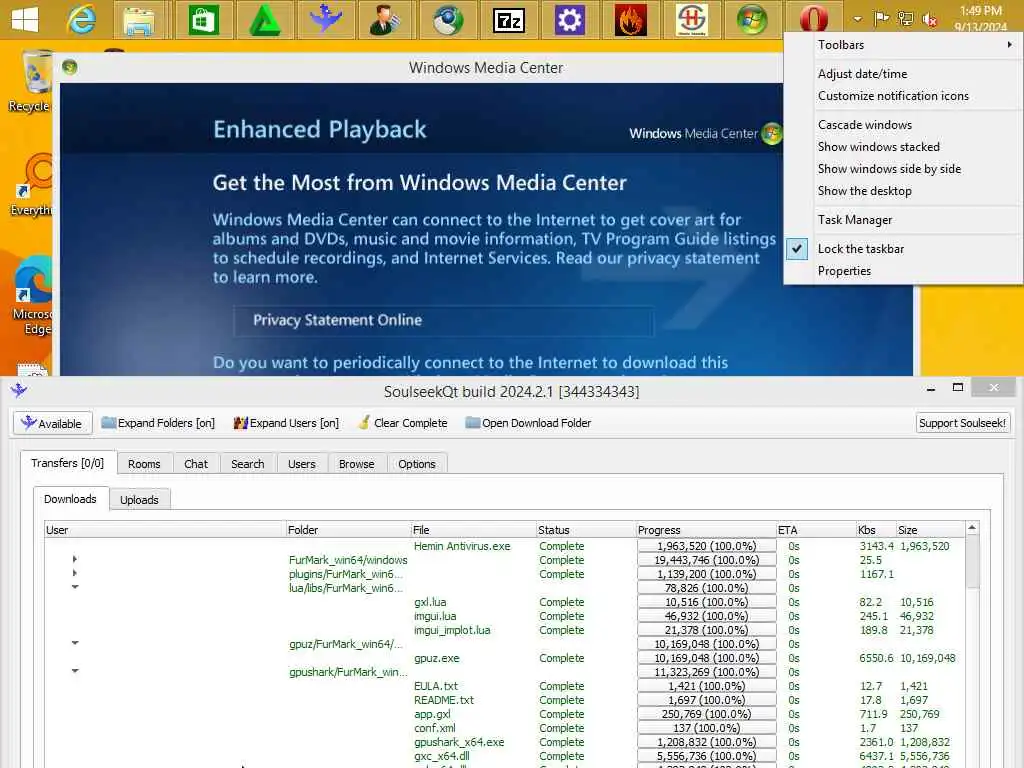Toggle Expand Users [on]

click(287, 423)
